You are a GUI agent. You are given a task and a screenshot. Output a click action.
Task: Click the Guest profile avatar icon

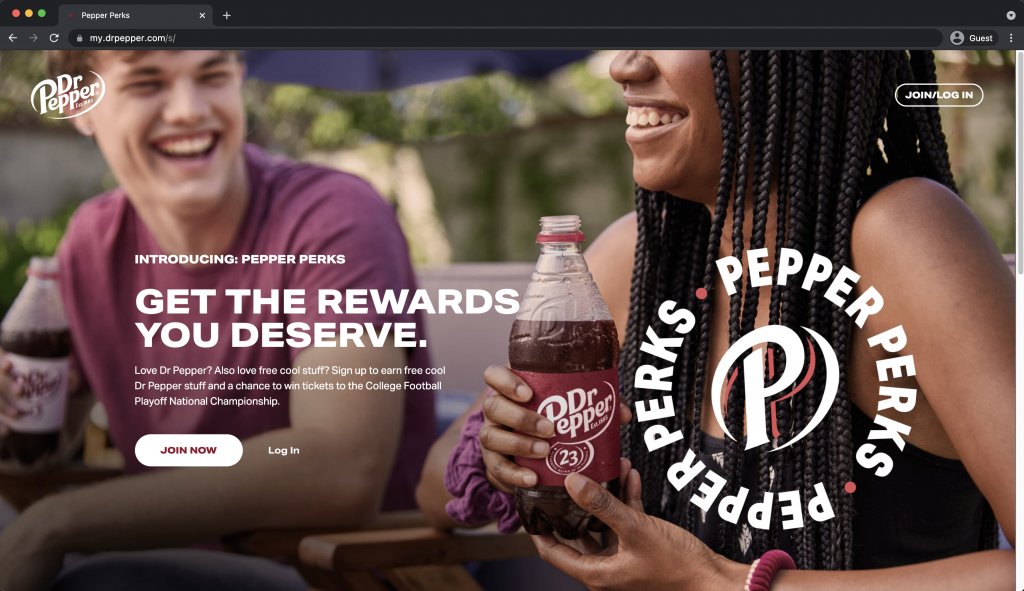coord(957,38)
